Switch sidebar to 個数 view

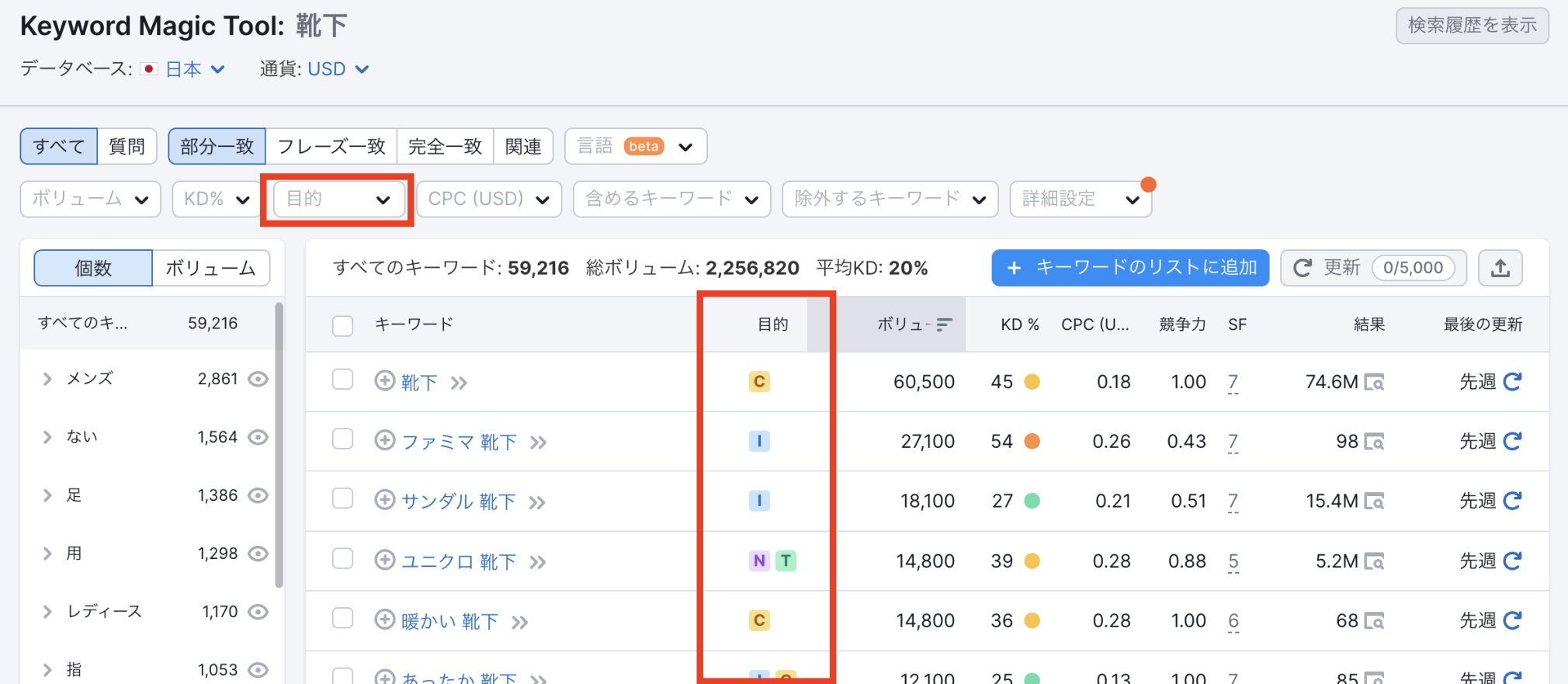(93, 268)
